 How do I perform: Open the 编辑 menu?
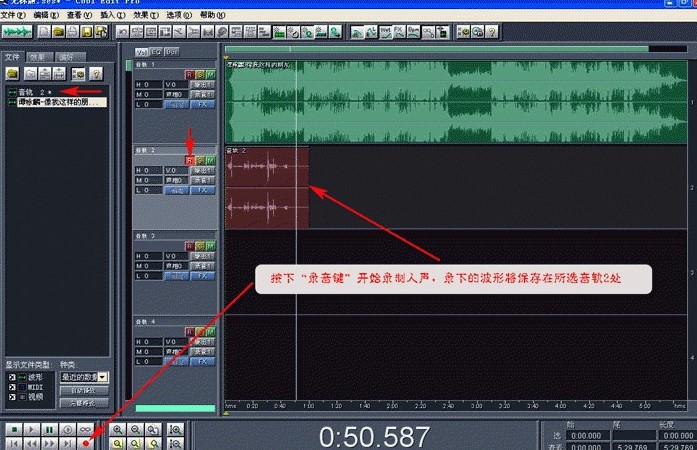coord(46,15)
